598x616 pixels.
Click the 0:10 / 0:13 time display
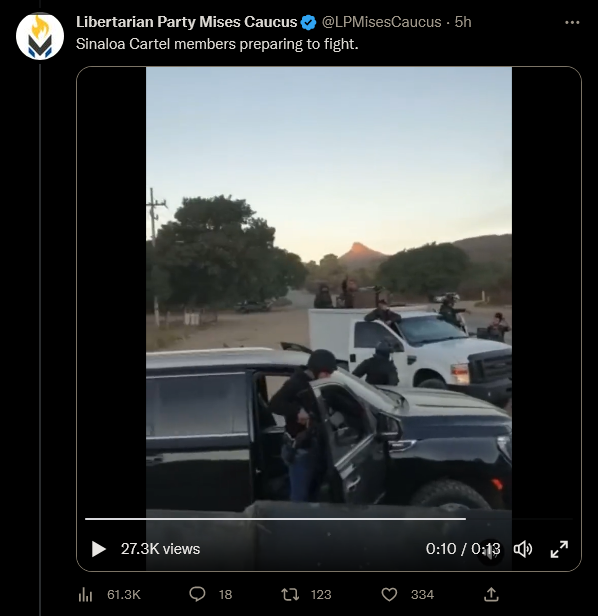click(463, 549)
